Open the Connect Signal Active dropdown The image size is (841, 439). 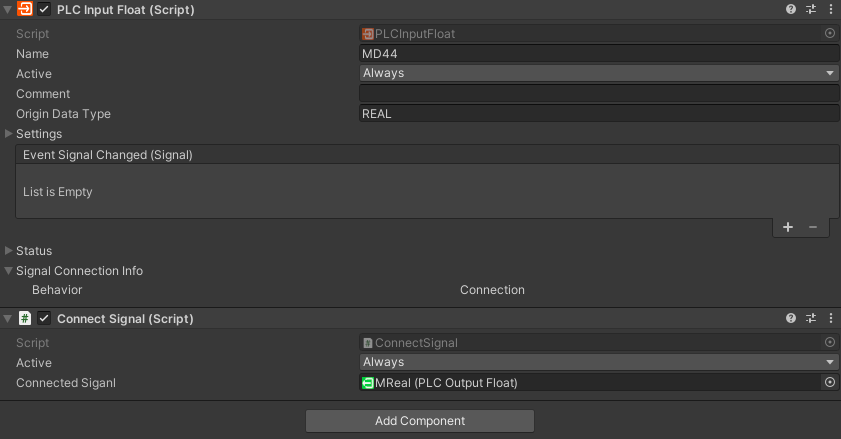(598, 362)
